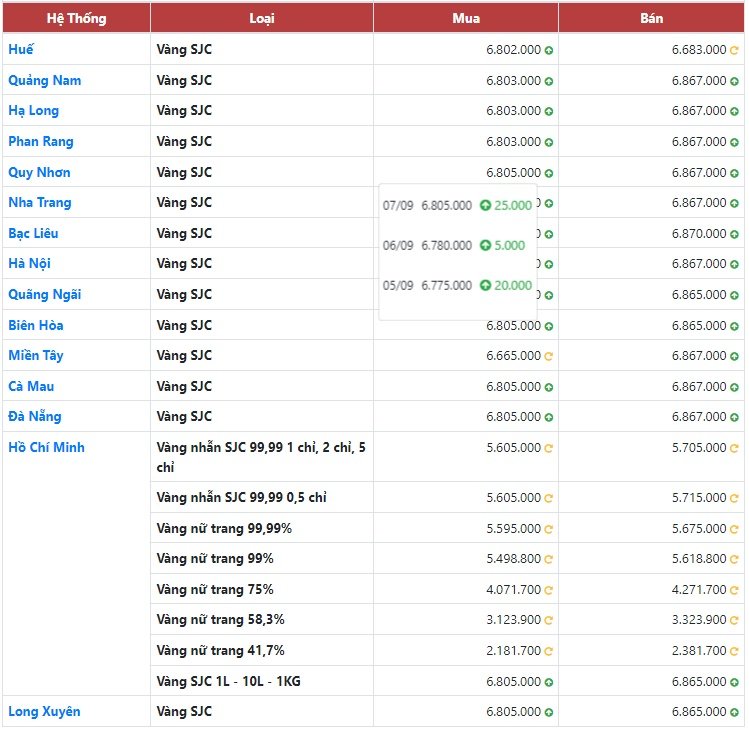Open the Biên Hòa link

pos(35,325)
